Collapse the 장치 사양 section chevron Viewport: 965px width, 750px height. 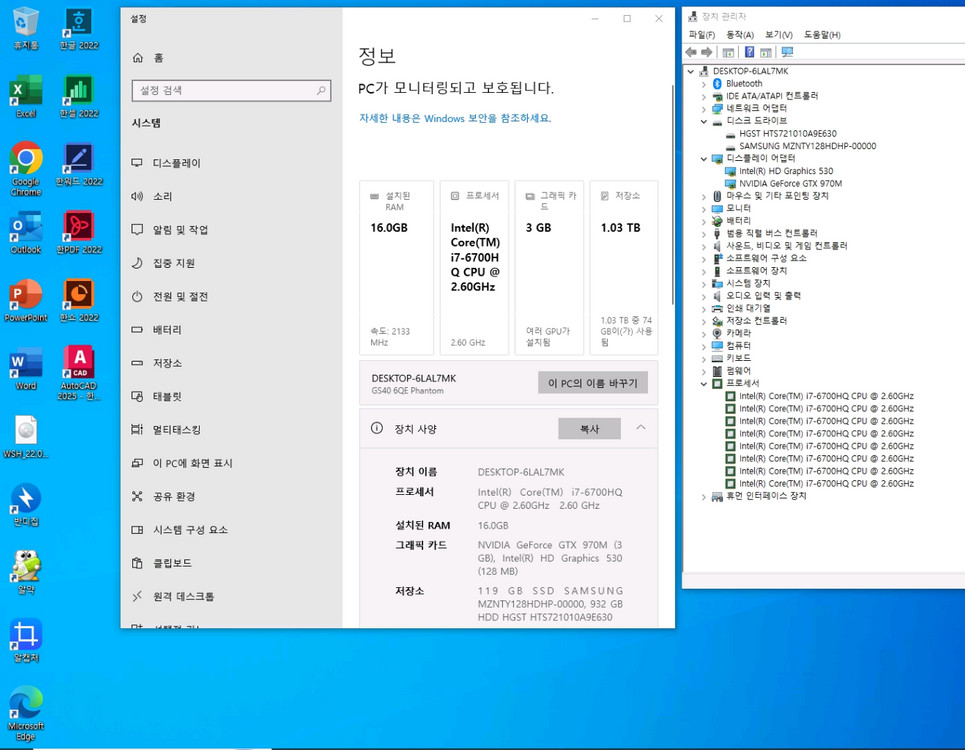coord(641,428)
